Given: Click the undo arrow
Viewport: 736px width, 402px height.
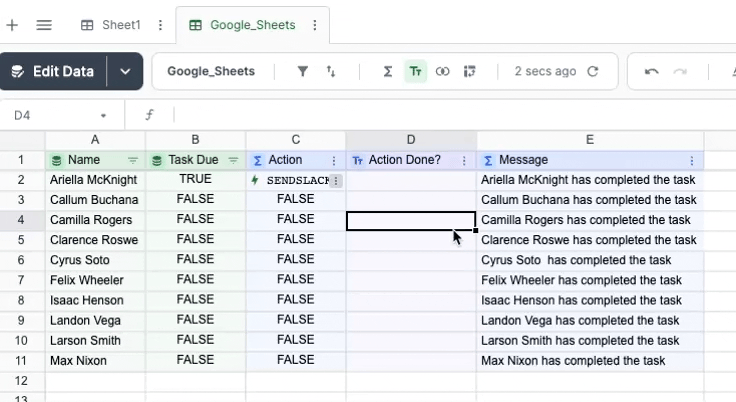Looking at the screenshot, I should coord(652,72).
